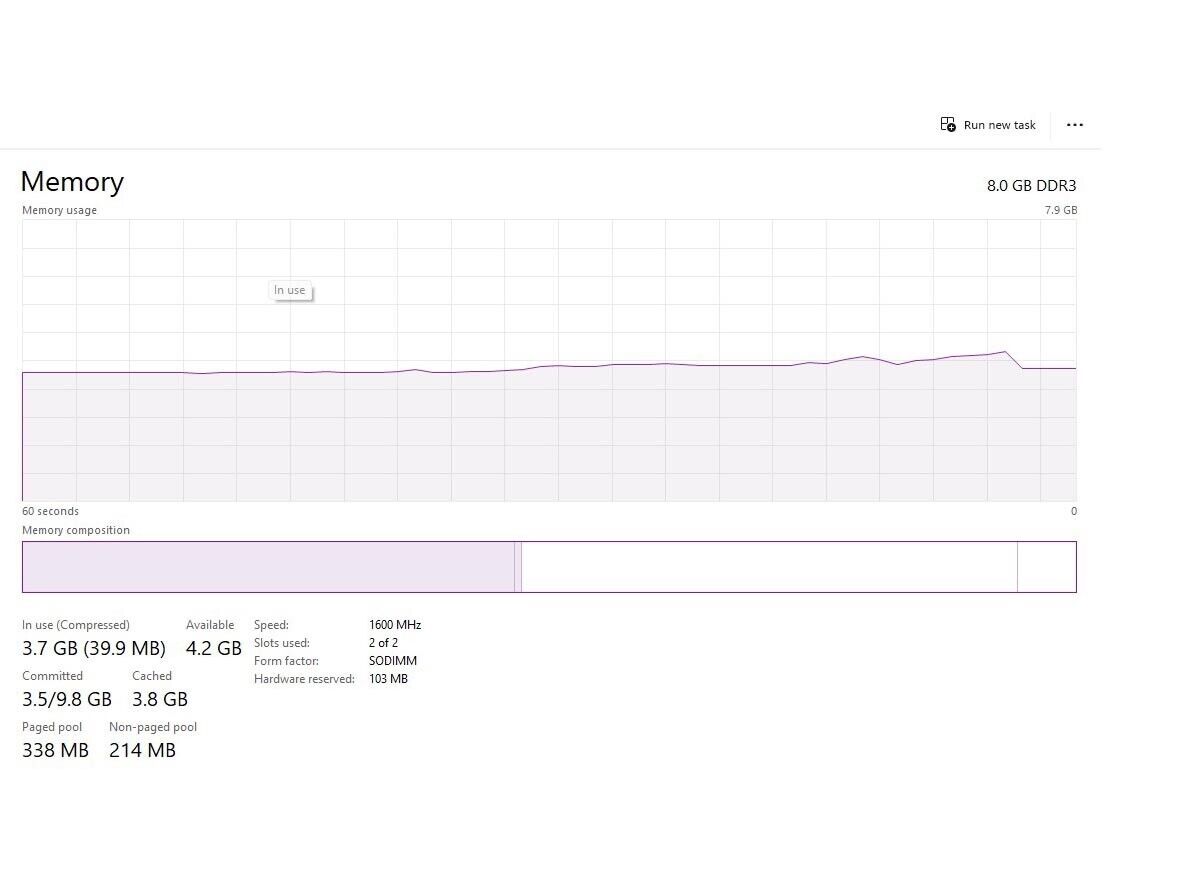The width and height of the screenshot is (1194, 895).
Task: Click the free segment at composition bar end
Action: coord(1046,567)
